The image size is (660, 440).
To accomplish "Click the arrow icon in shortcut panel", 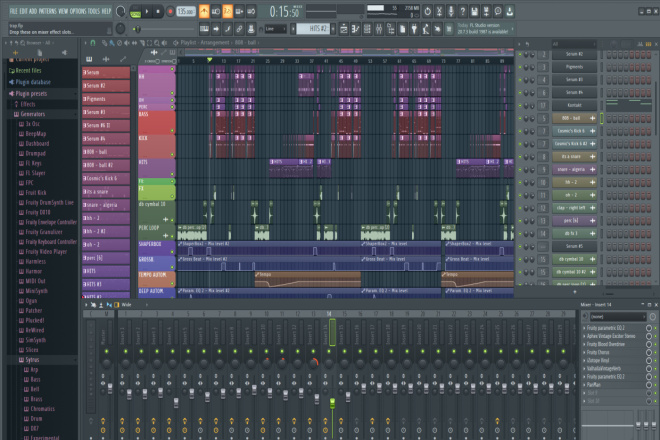I will [x=216, y=29].
